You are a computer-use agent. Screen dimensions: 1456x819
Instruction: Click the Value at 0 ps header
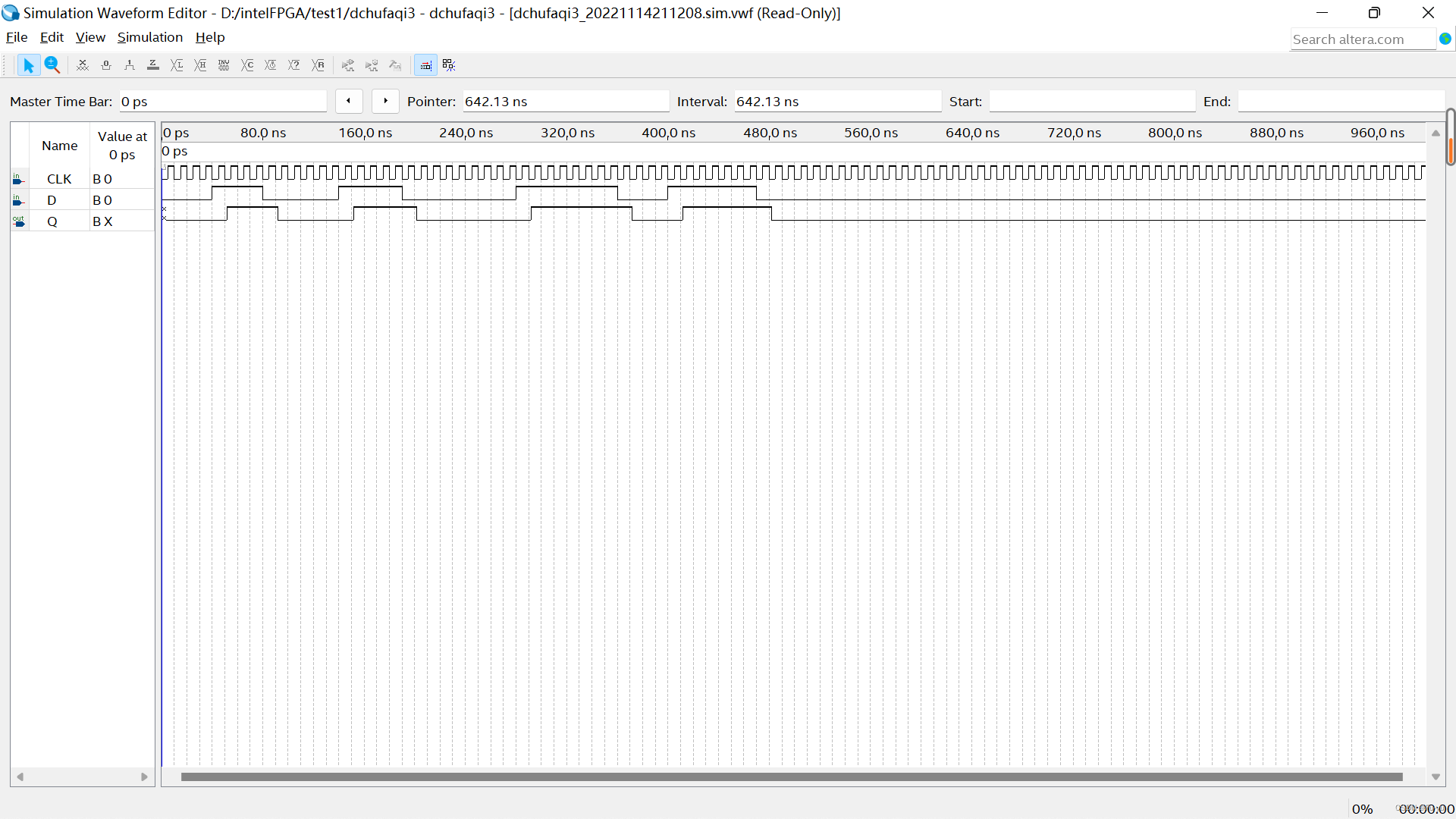(122, 146)
